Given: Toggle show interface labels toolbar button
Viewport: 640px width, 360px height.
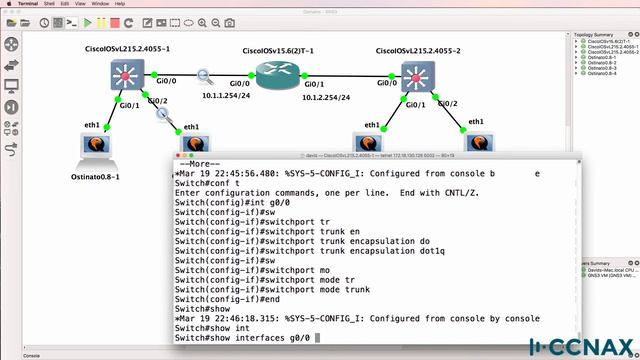Looking at the screenshot, I should tap(58, 23).
